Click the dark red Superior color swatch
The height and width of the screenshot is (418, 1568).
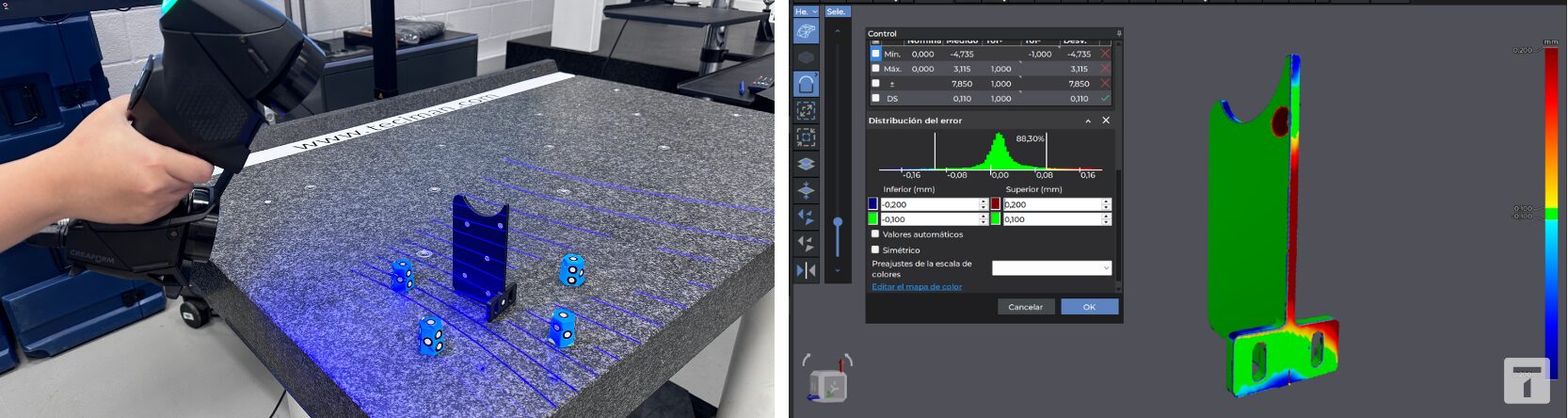[x=996, y=204]
